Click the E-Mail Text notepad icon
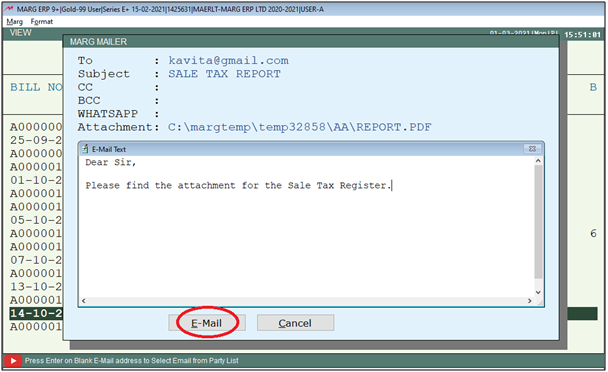This screenshot has height=372, width=608. click(85, 149)
